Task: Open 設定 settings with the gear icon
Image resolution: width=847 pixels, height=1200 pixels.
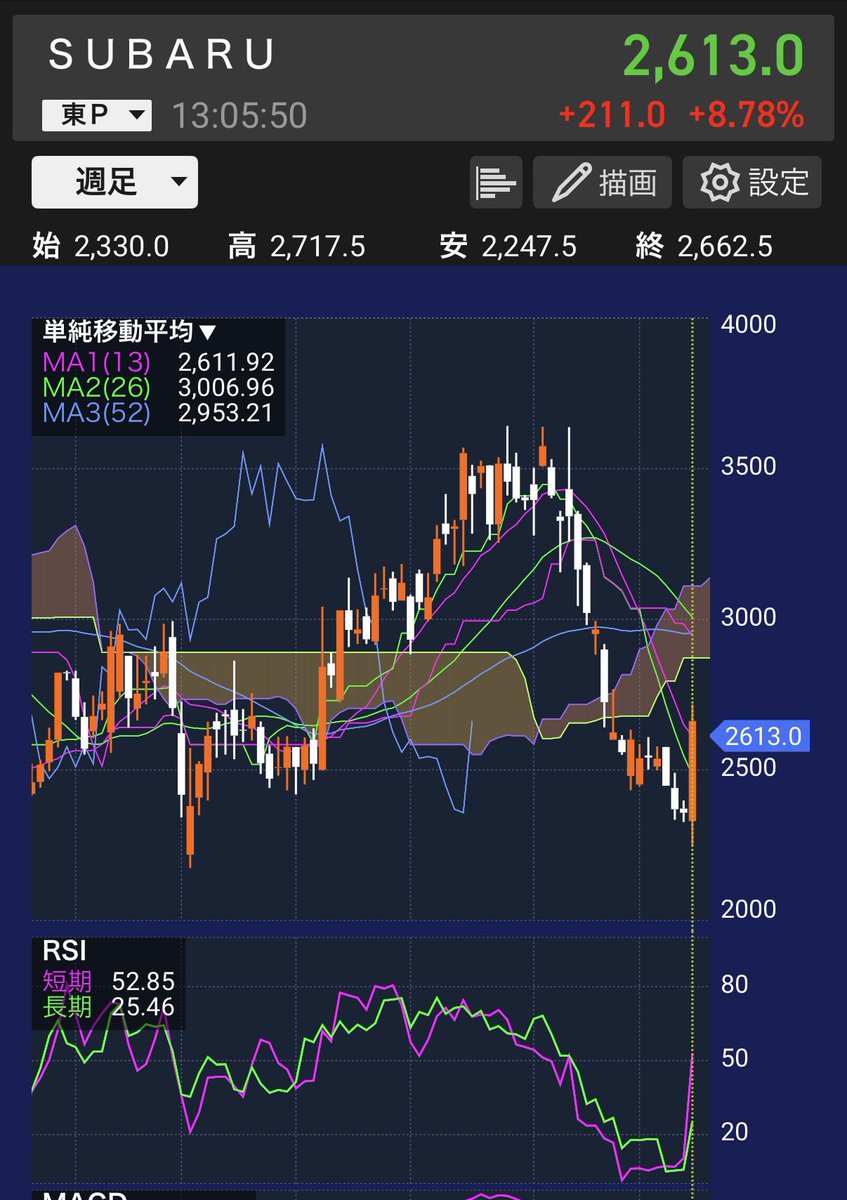Action: click(x=753, y=182)
